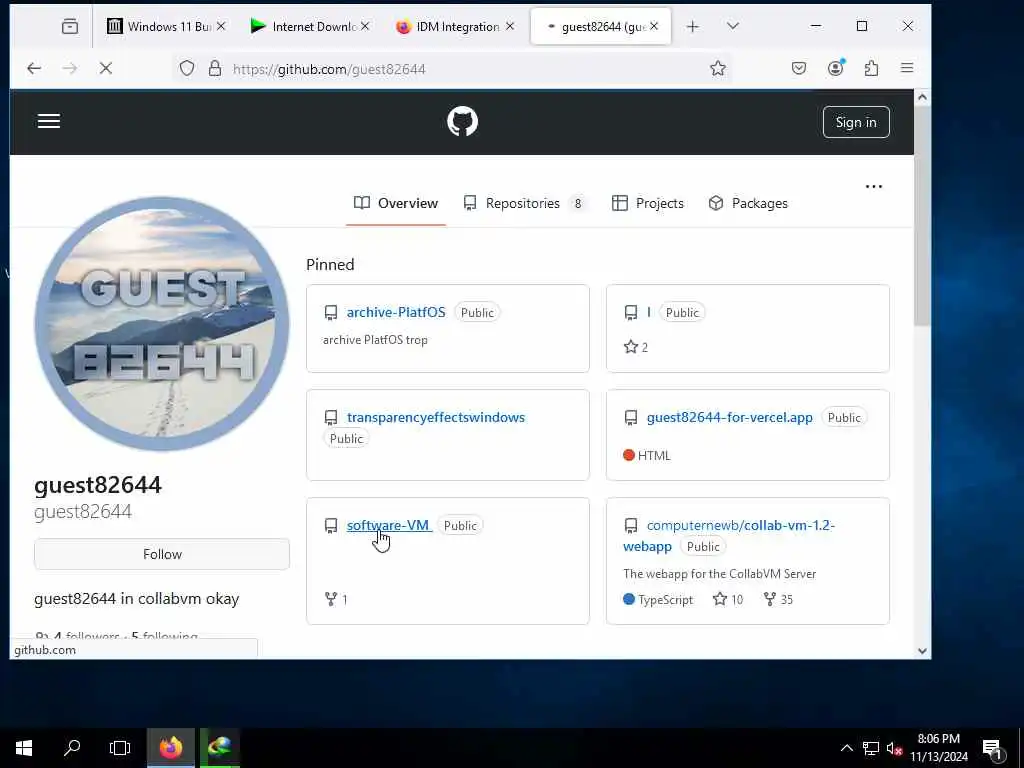Click the muted volume tray icon
The height and width of the screenshot is (768, 1024).
tap(894, 748)
